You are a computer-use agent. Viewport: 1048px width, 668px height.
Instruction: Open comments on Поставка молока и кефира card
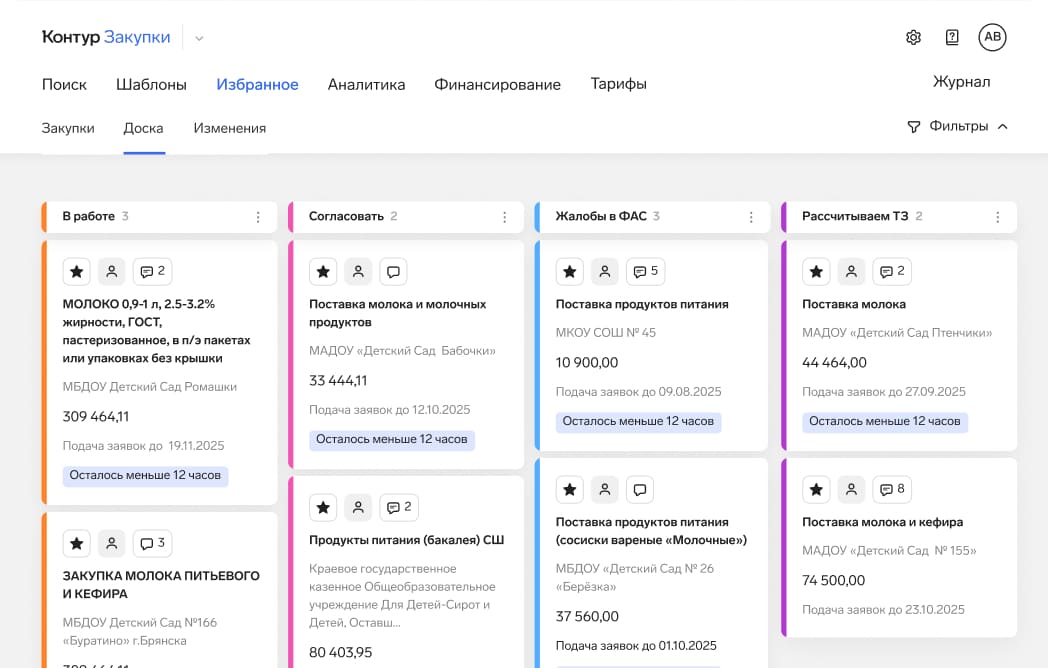click(x=891, y=489)
